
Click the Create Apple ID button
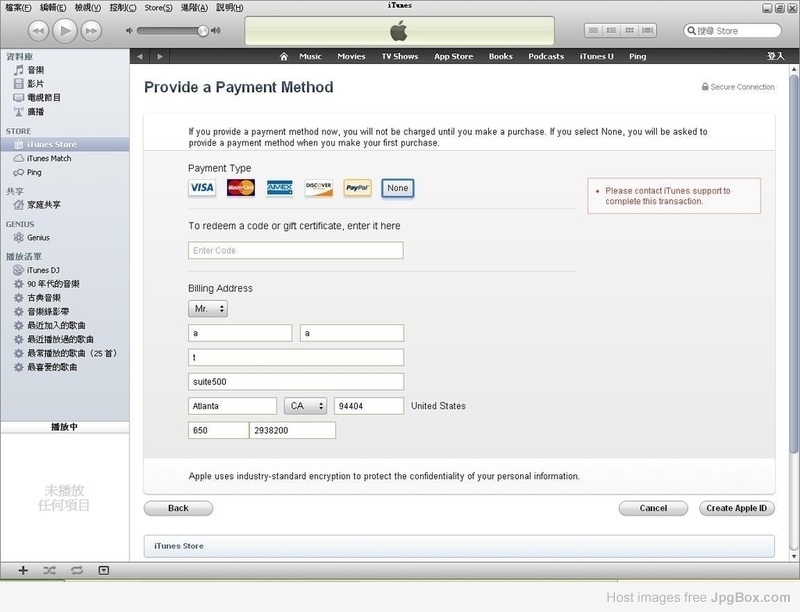[736, 508]
